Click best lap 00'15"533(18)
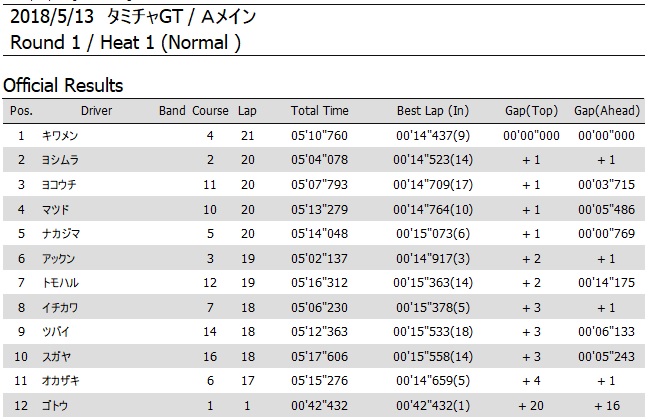This screenshot has width=648, height=420. [433, 332]
